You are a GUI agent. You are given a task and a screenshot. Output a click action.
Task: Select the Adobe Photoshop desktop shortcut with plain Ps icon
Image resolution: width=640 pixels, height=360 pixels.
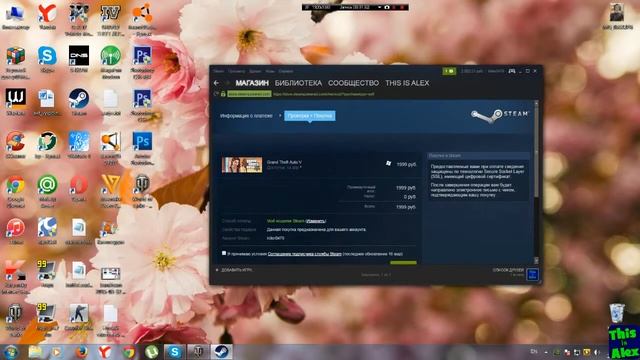coord(142,147)
